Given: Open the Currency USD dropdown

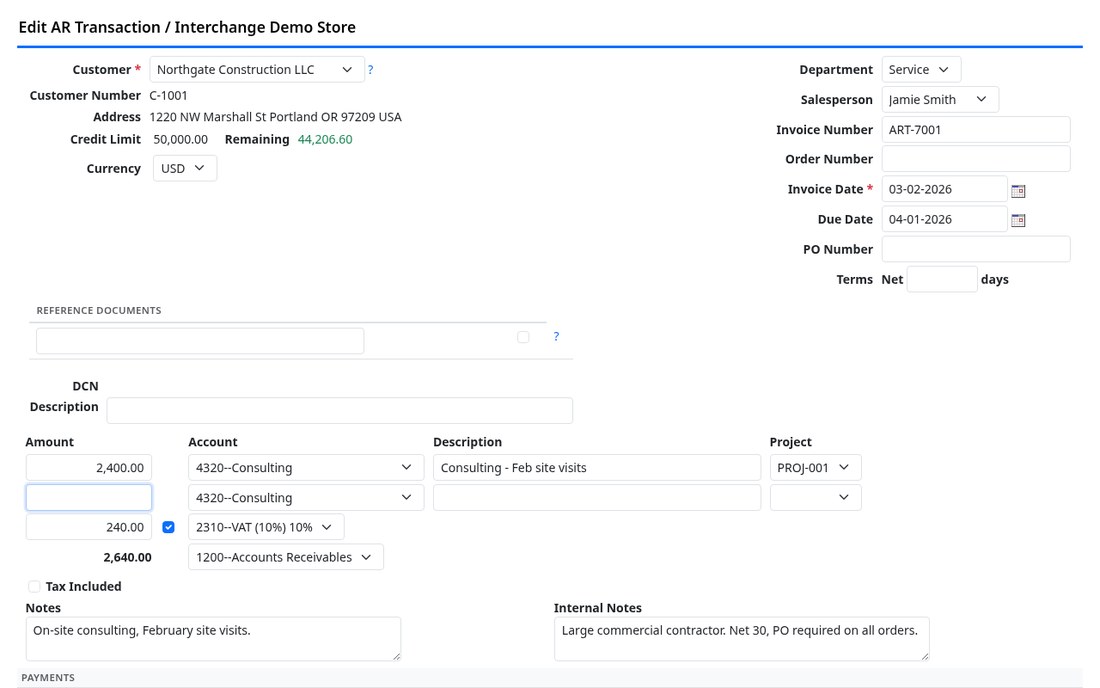Looking at the screenshot, I should tap(185, 168).
